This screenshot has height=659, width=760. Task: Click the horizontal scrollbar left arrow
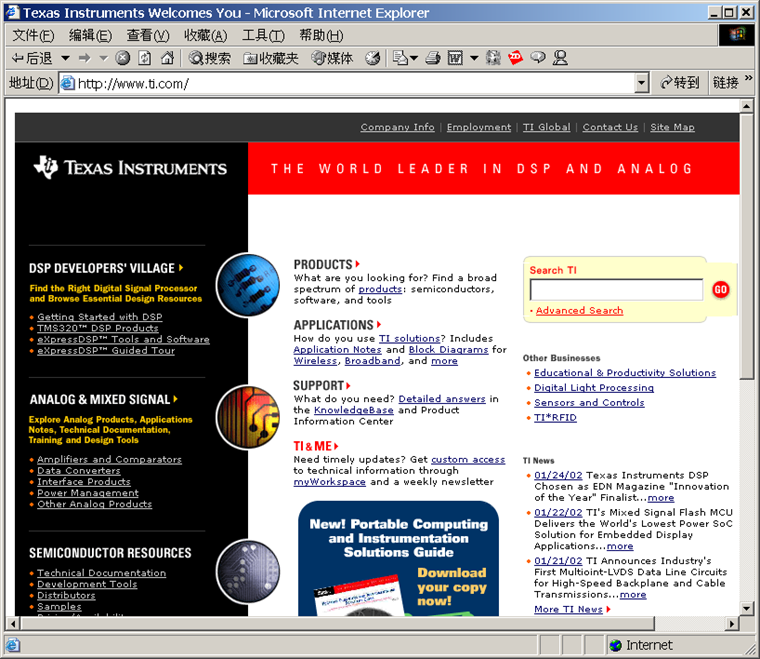(x=13, y=624)
